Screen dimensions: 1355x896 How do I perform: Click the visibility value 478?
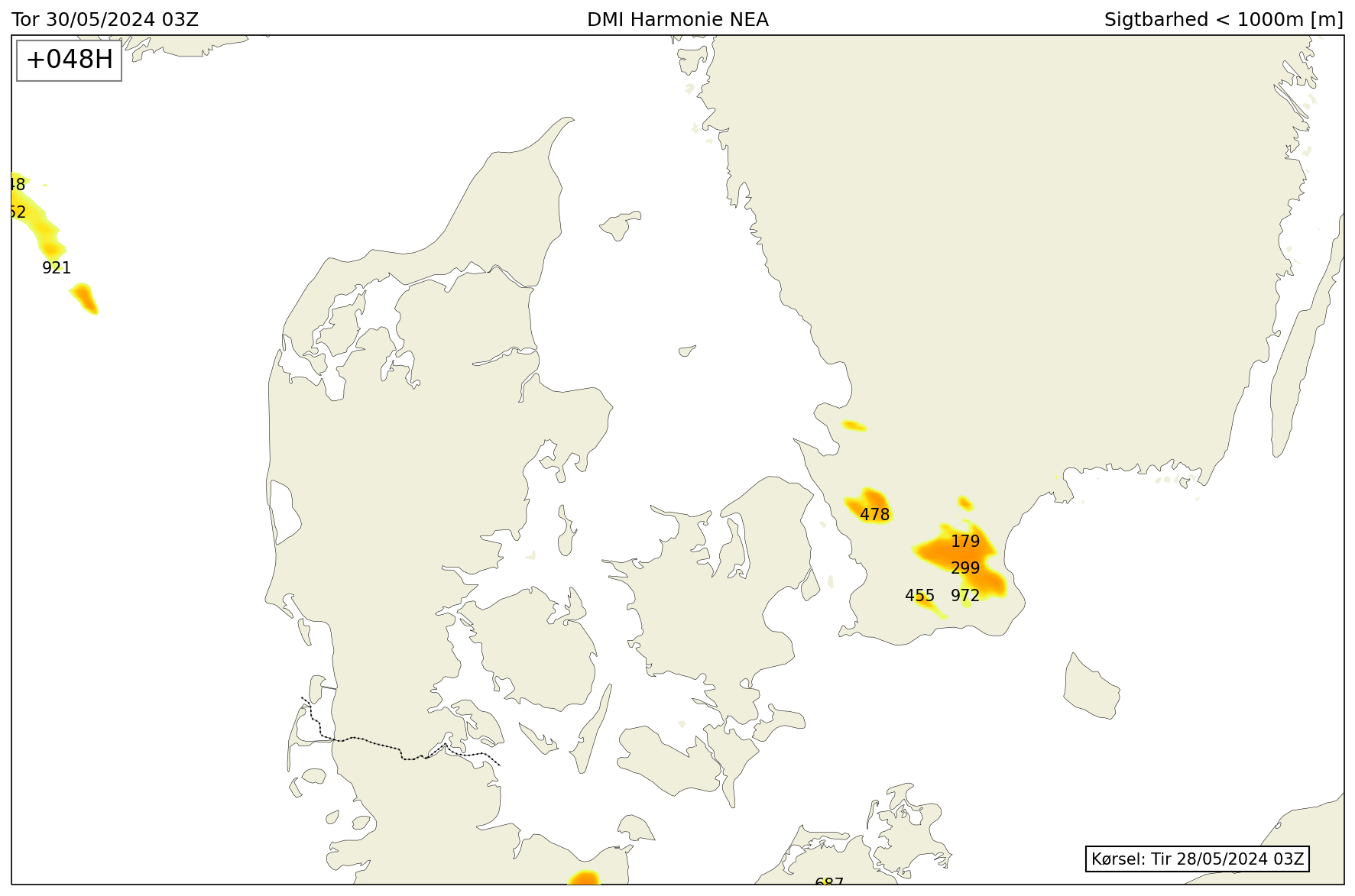(x=875, y=515)
